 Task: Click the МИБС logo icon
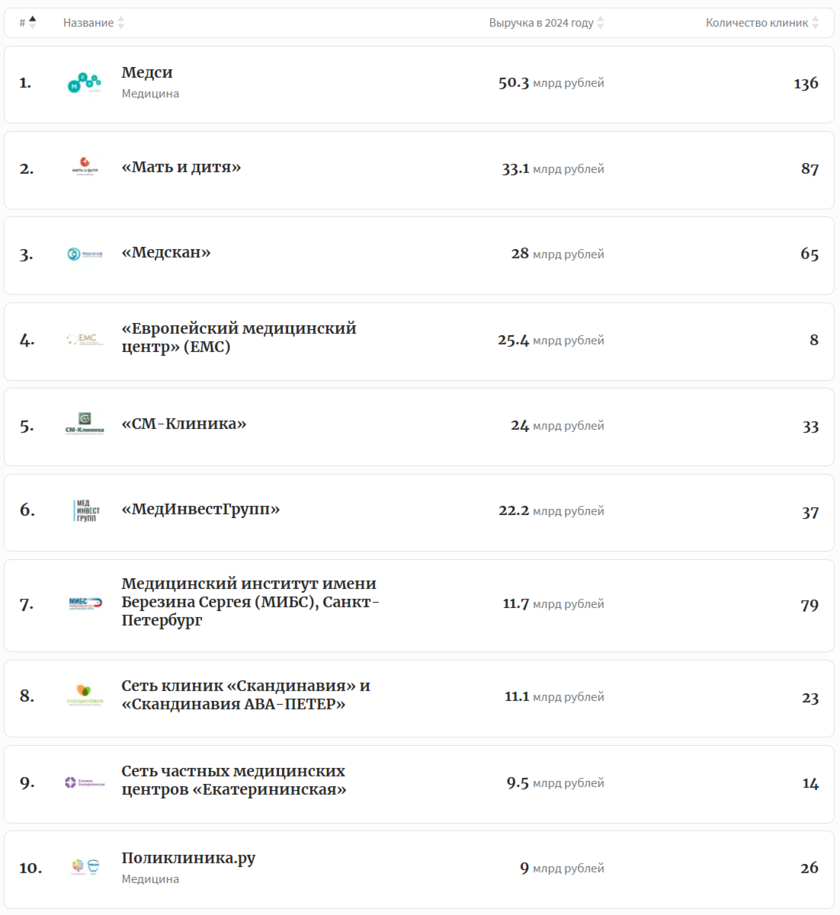85,604
